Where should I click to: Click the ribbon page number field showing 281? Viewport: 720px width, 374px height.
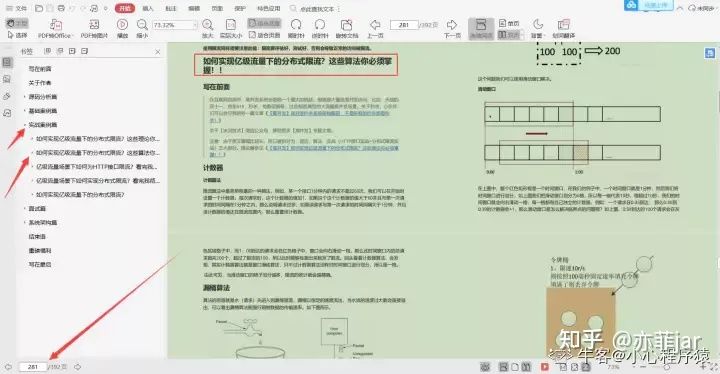pos(404,25)
